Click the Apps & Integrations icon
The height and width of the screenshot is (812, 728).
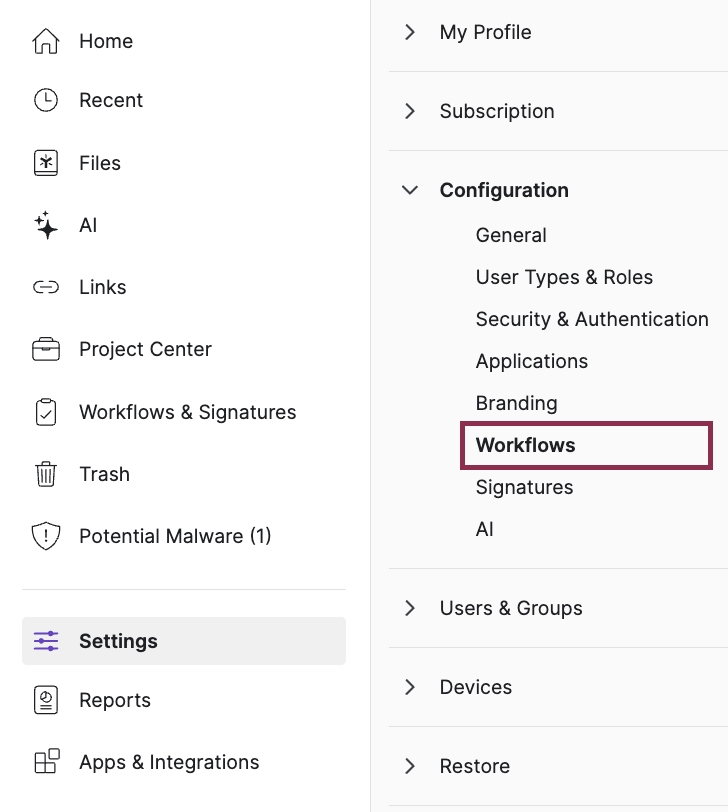[46, 762]
